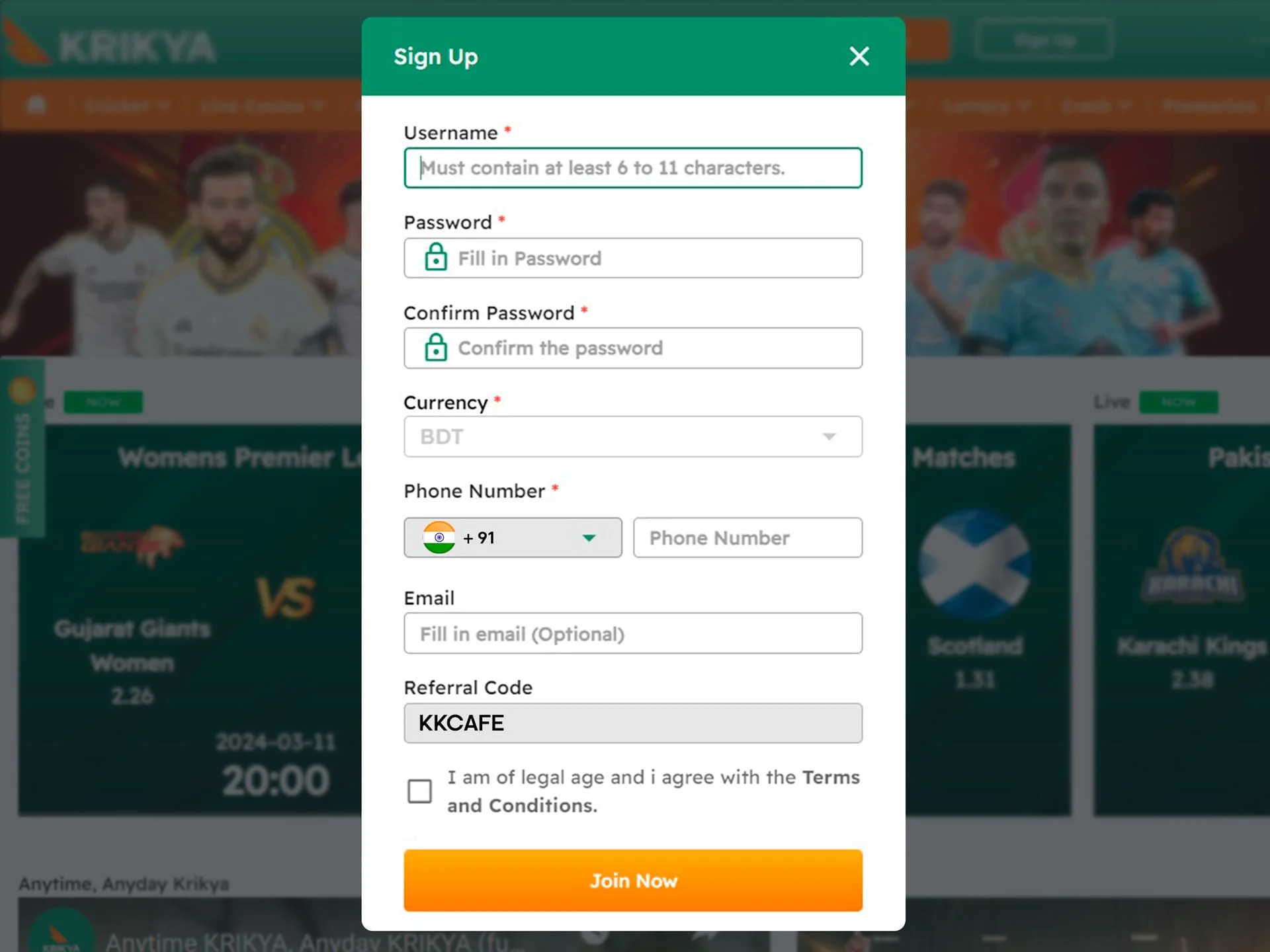Click the Username input field
Viewport: 1270px width, 952px height.
coord(633,167)
